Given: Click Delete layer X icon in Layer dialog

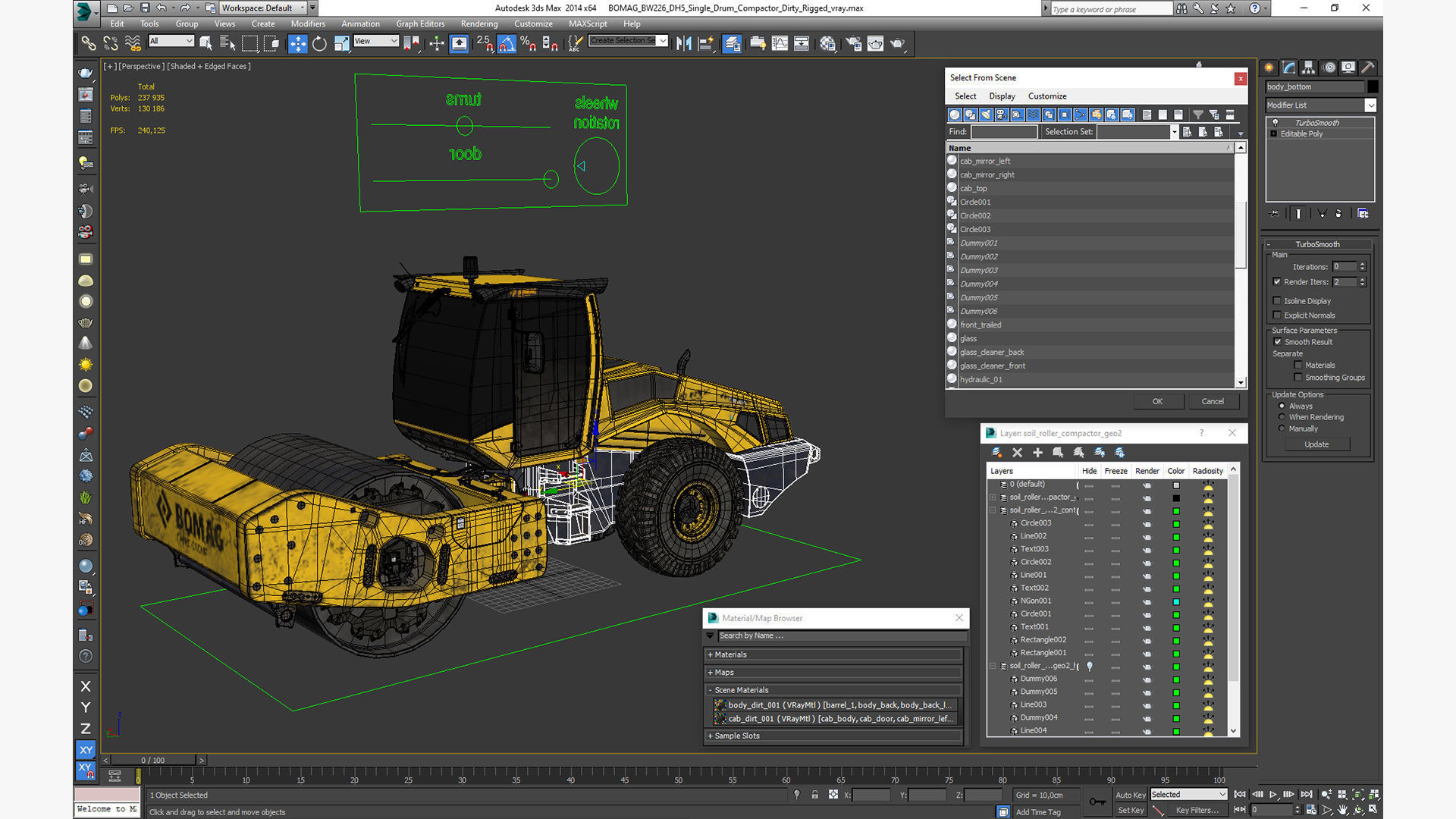Looking at the screenshot, I should coord(1017,453).
